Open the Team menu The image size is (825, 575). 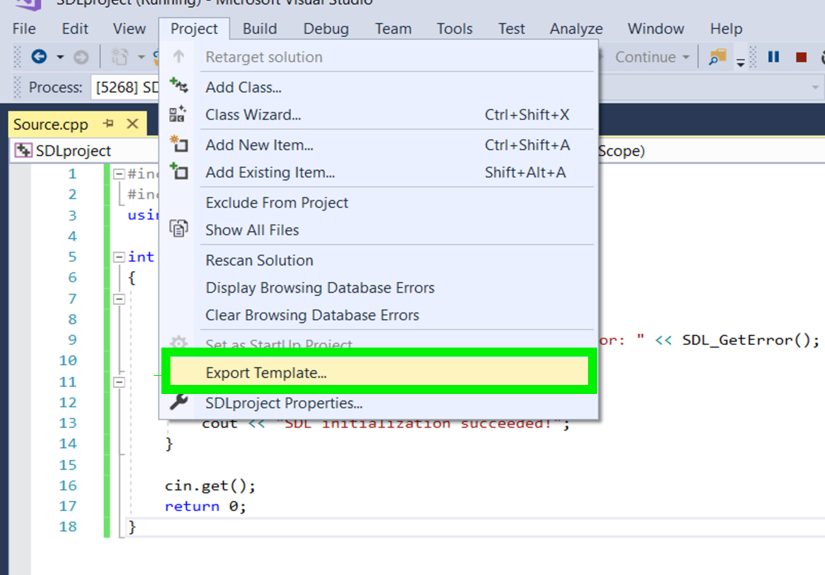393,28
